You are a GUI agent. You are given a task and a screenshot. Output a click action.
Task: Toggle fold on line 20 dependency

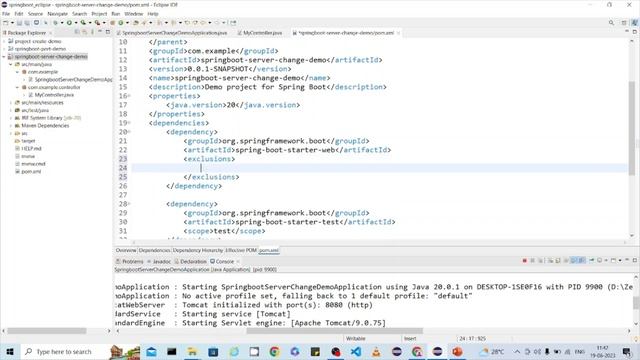pyautogui.click(x=129, y=132)
